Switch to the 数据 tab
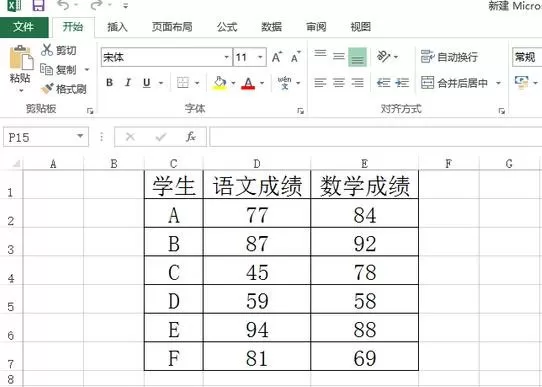Viewport: 542px width, 387px height. tap(271, 27)
